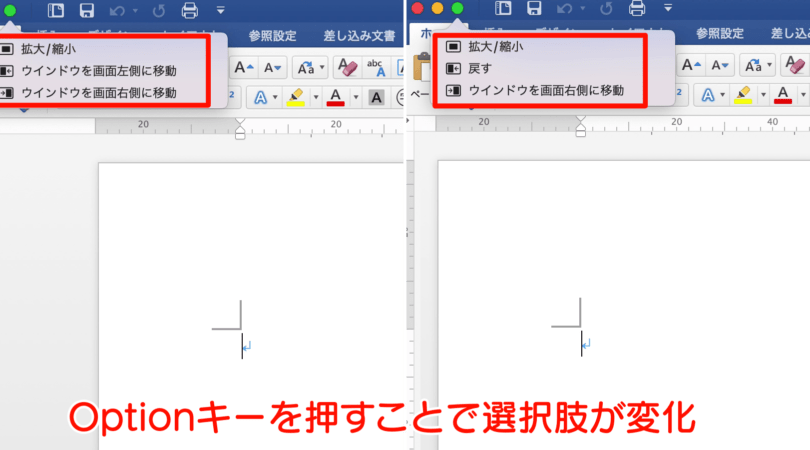
Task: Clear all formatting in left window
Action: (x=347, y=68)
